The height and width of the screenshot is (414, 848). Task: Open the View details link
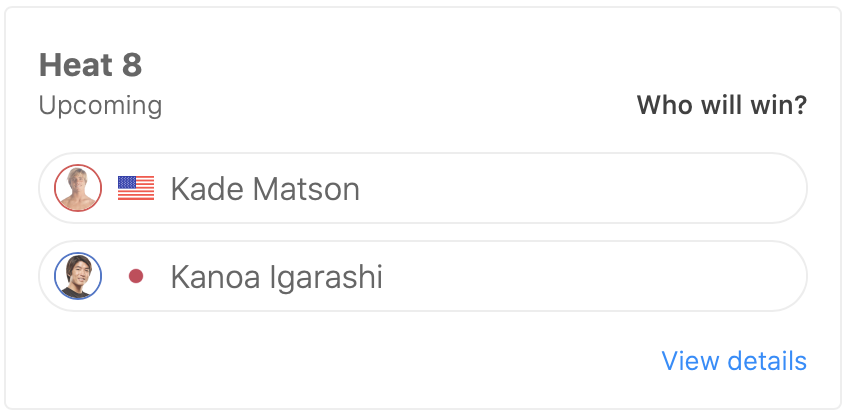click(x=734, y=361)
